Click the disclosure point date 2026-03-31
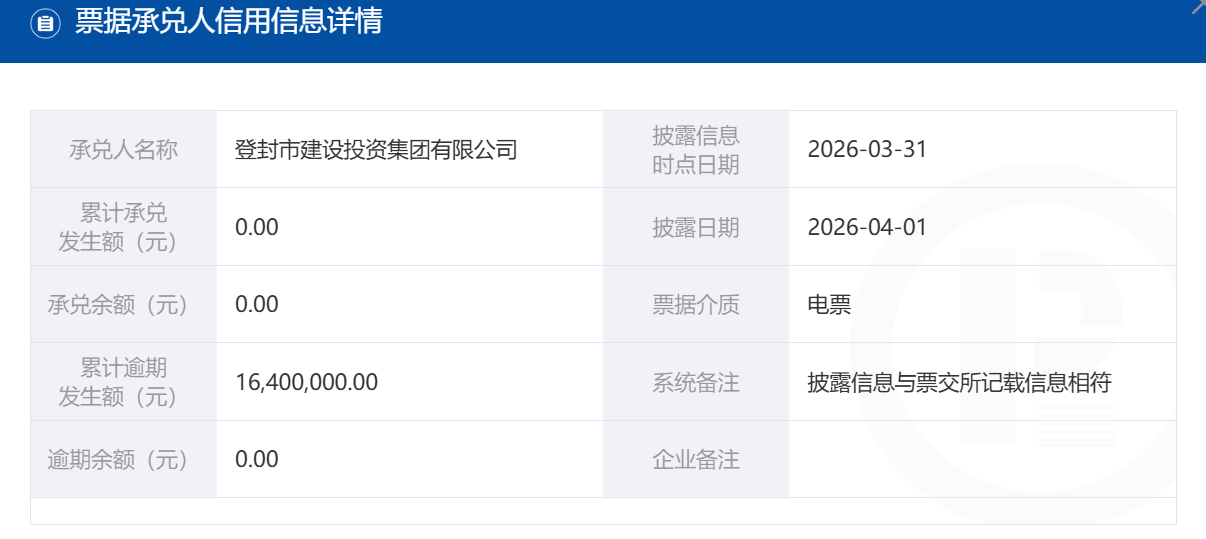 coord(867,150)
